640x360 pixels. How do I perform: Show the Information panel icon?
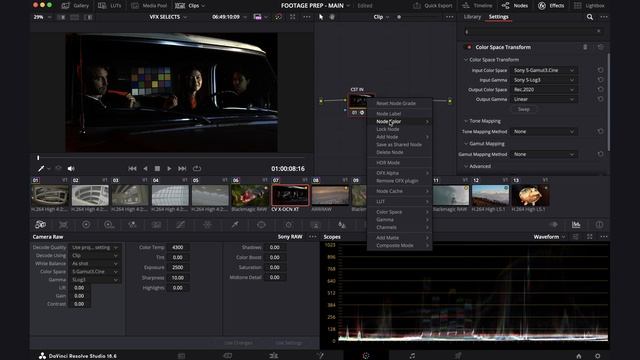(599, 224)
